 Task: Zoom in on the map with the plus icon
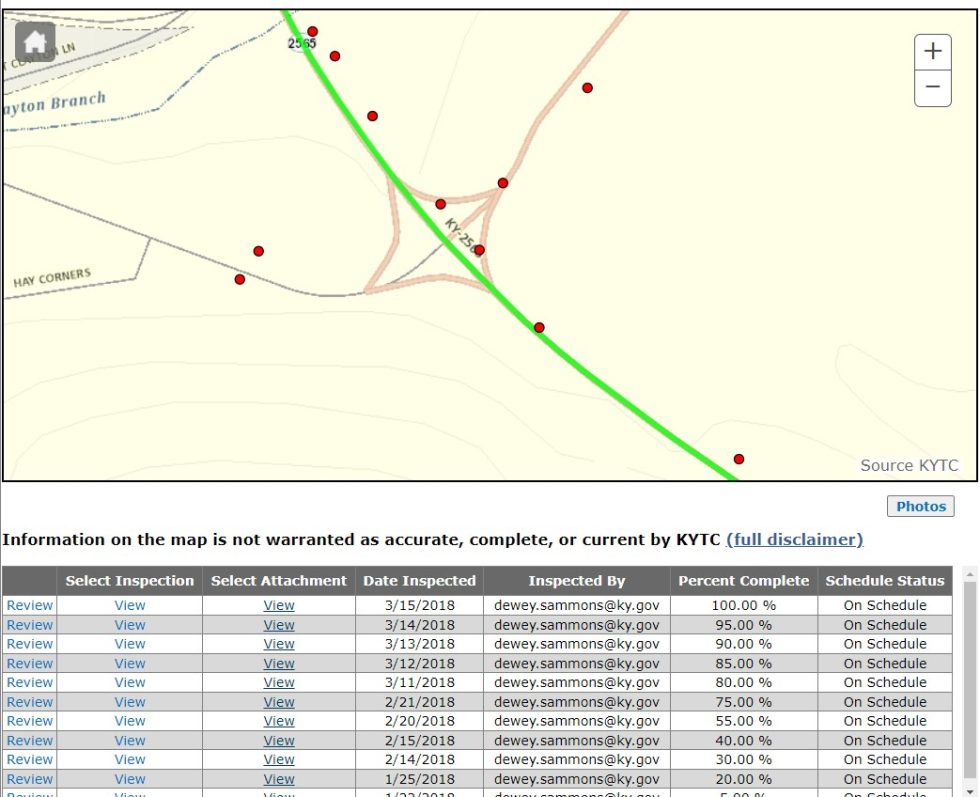[x=932, y=51]
